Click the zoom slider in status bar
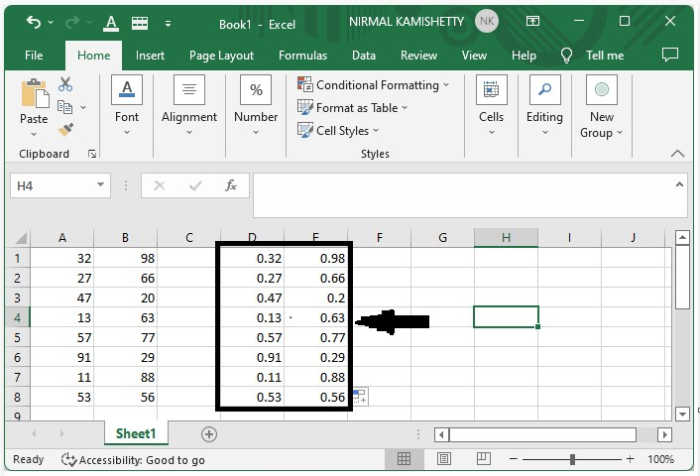The width and height of the screenshot is (700, 476). [x=573, y=459]
